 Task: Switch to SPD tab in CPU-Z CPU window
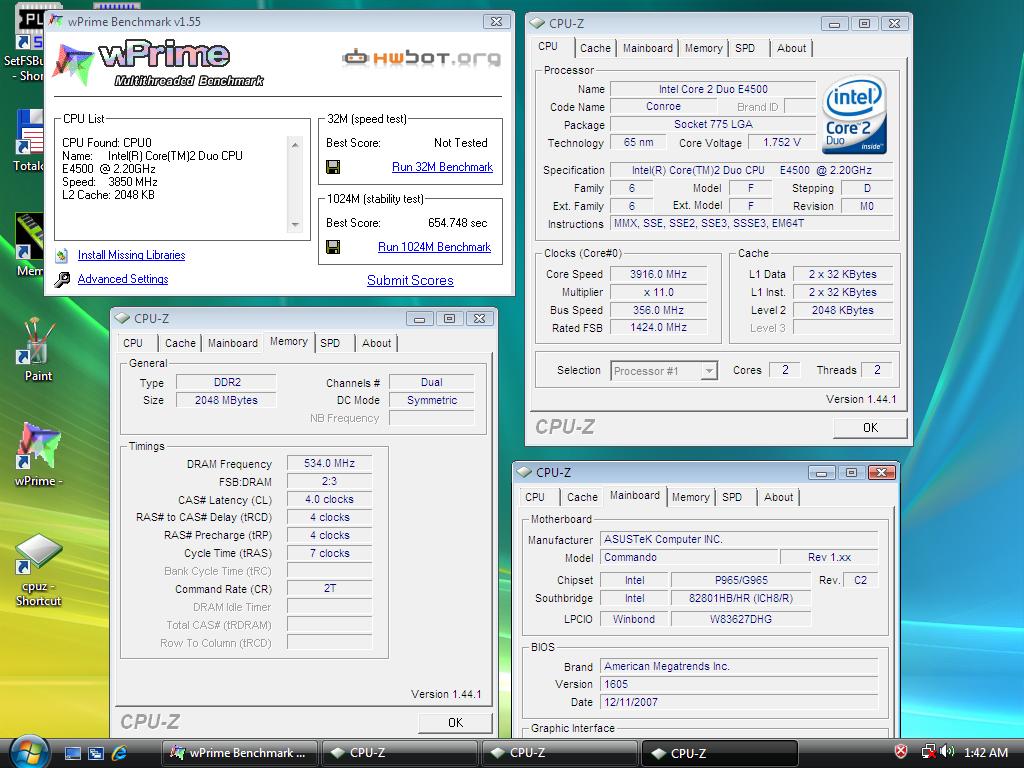(x=744, y=48)
